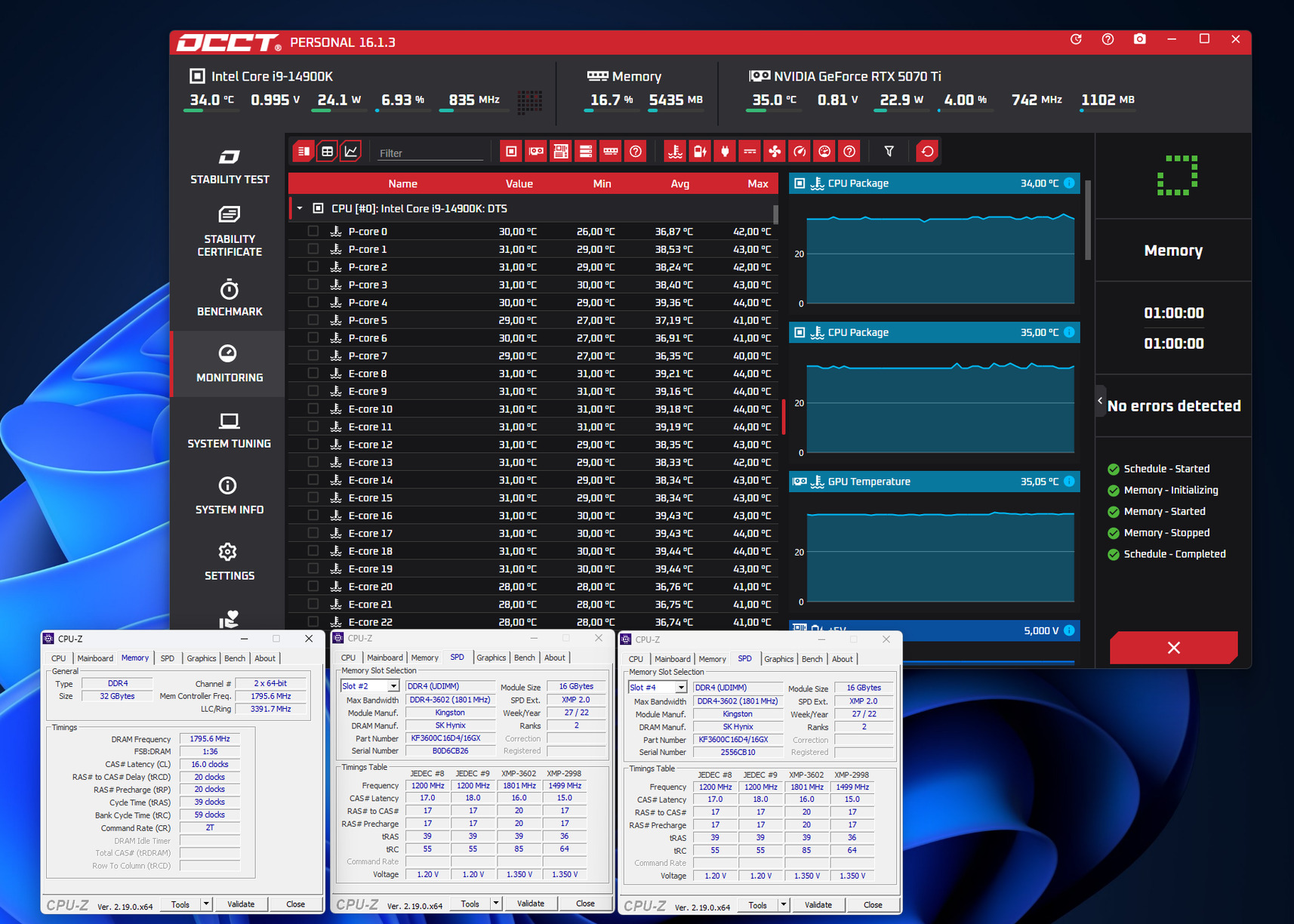The height and width of the screenshot is (924, 1294).
Task: Open OCCT help from the title bar
Action: tap(1108, 39)
